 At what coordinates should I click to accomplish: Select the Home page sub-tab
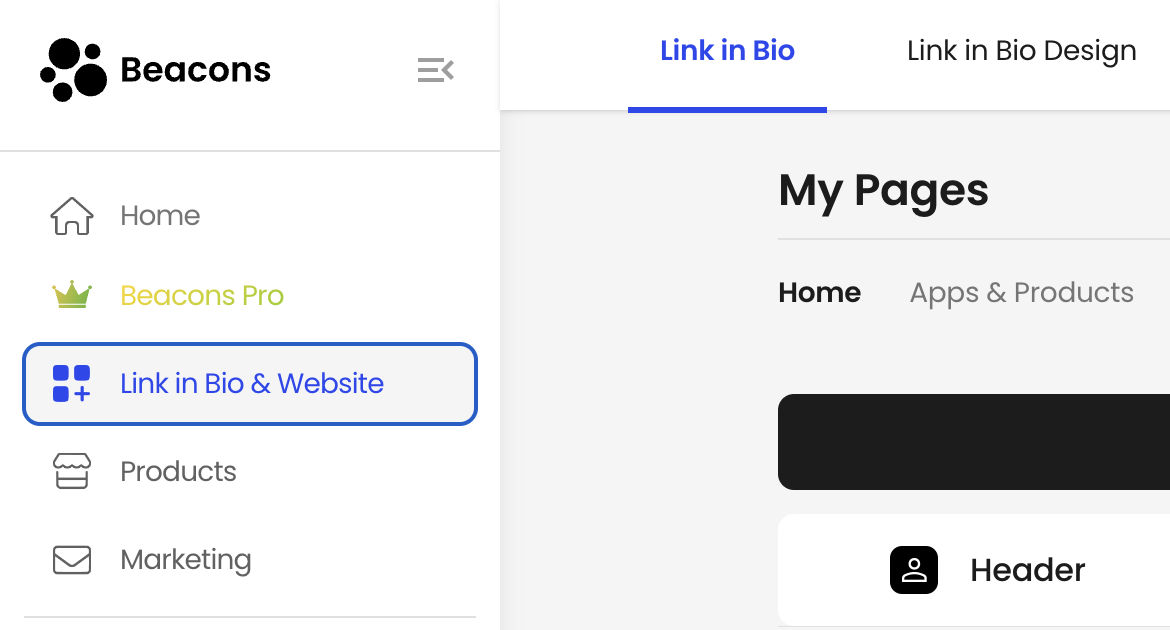point(819,293)
